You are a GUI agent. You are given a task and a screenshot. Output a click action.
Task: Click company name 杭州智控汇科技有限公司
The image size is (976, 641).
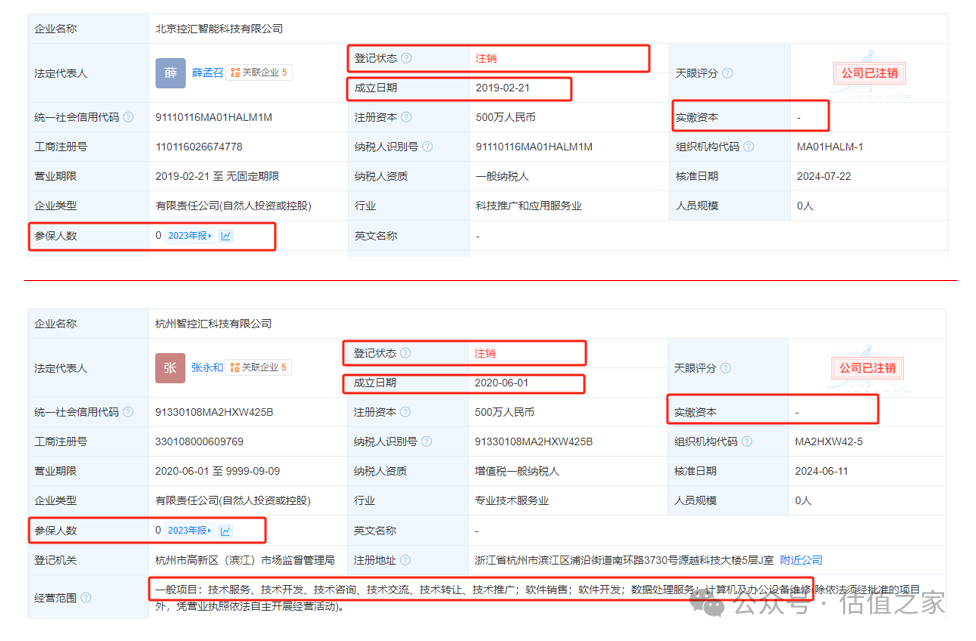(214, 324)
